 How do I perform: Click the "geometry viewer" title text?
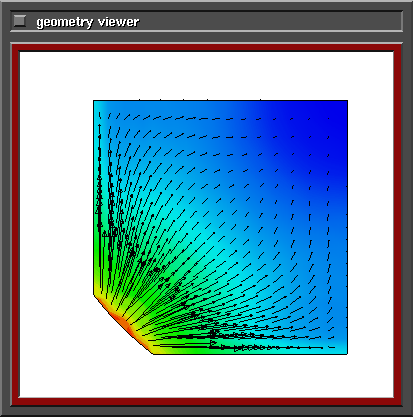point(88,22)
